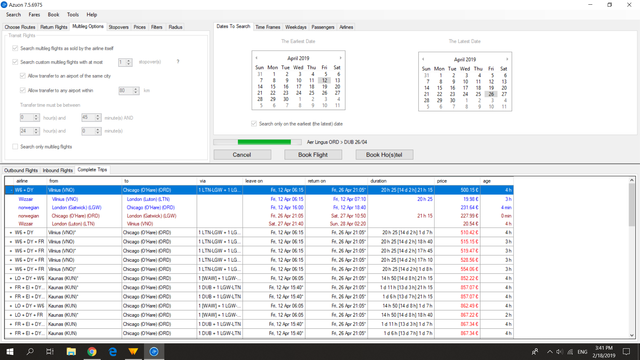Open the Help menu
Viewport: 640px width, 360px height.
coord(92,15)
